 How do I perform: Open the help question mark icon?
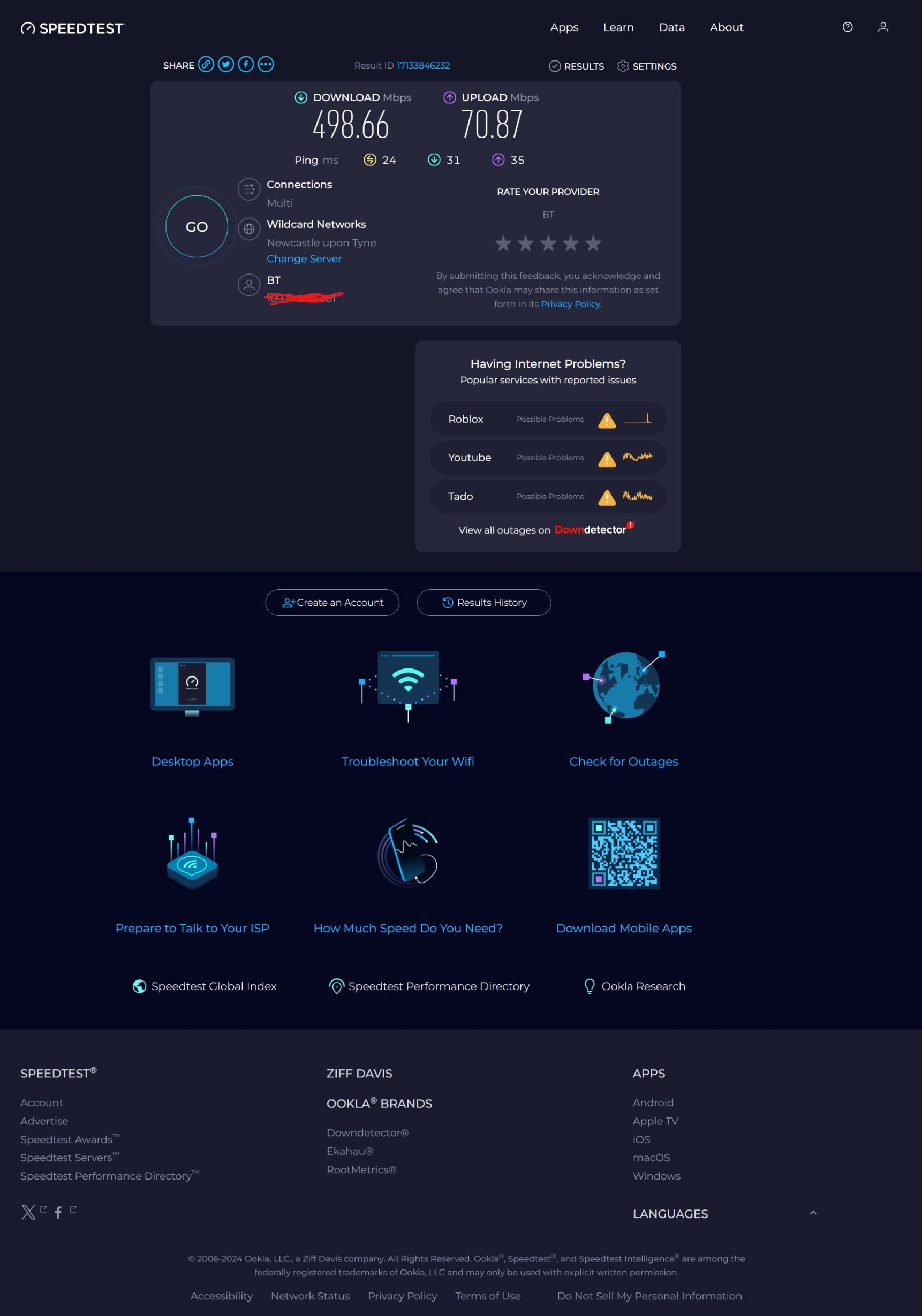[x=847, y=27]
